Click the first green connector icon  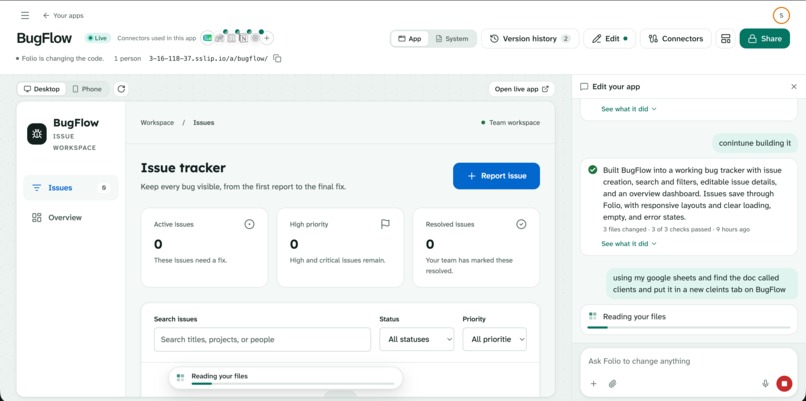tap(207, 38)
